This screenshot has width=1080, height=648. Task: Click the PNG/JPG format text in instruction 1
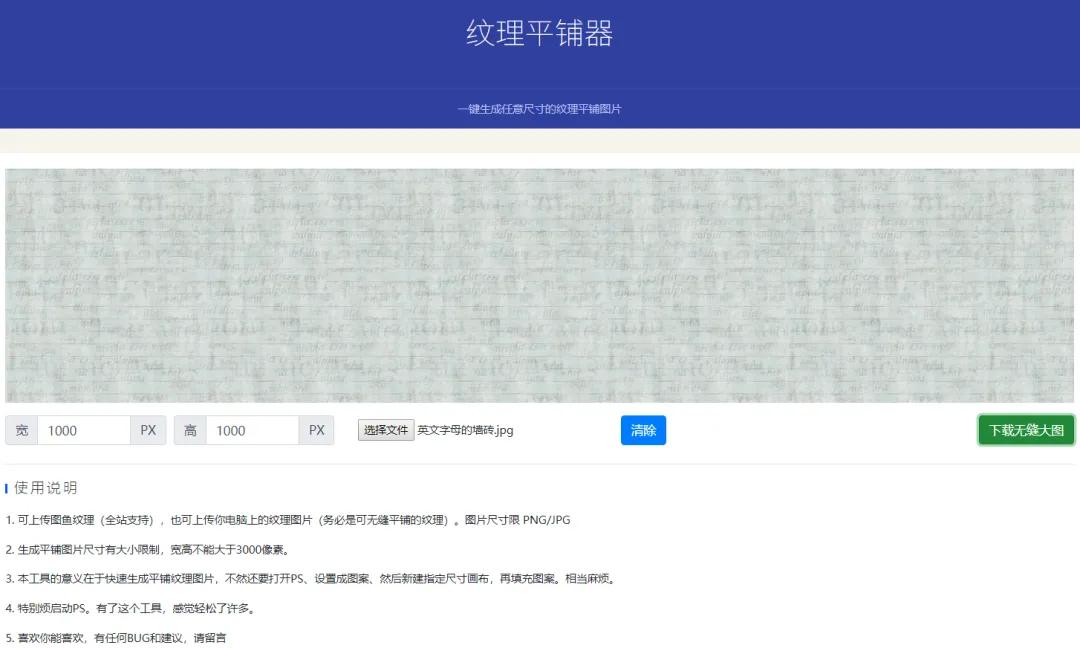(x=548, y=519)
